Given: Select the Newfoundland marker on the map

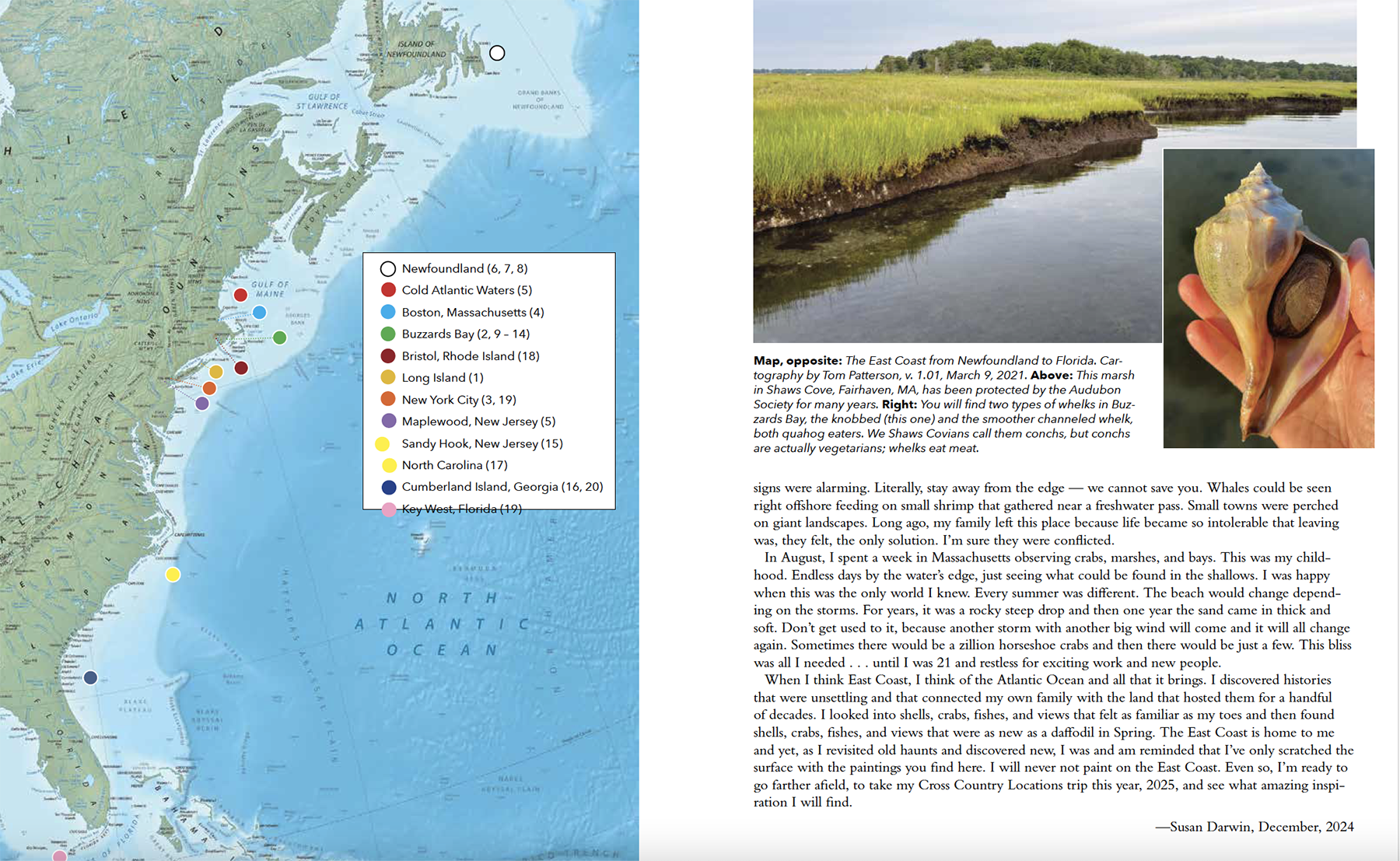Looking at the screenshot, I should pos(498,52).
